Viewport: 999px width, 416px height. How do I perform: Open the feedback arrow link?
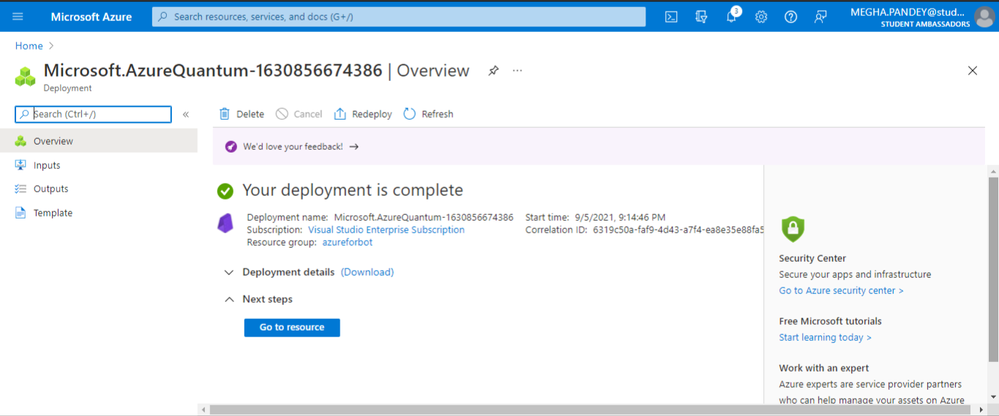[x=354, y=147]
